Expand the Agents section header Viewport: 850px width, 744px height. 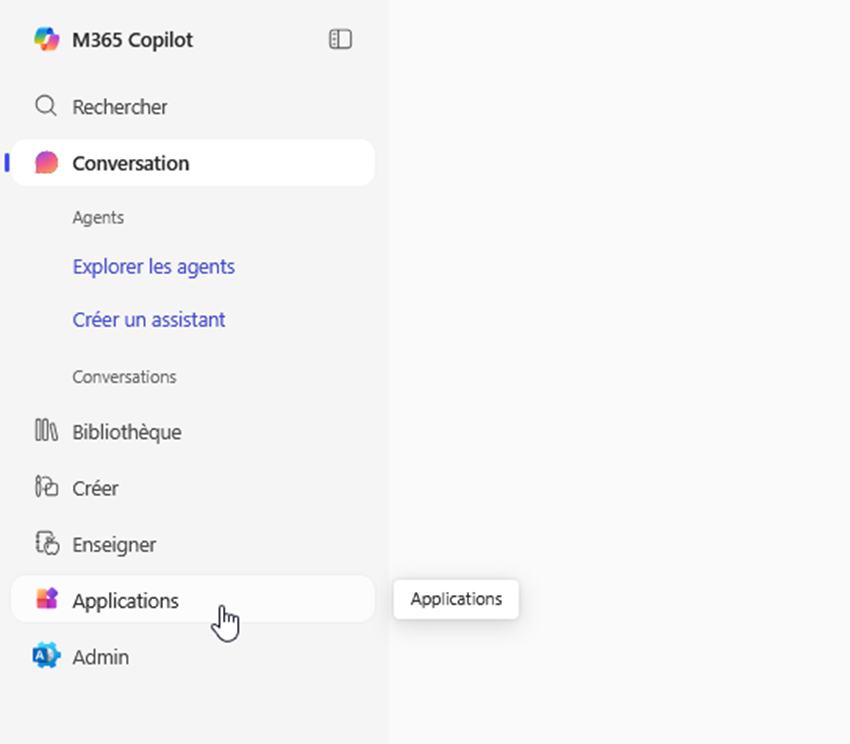coord(98,217)
